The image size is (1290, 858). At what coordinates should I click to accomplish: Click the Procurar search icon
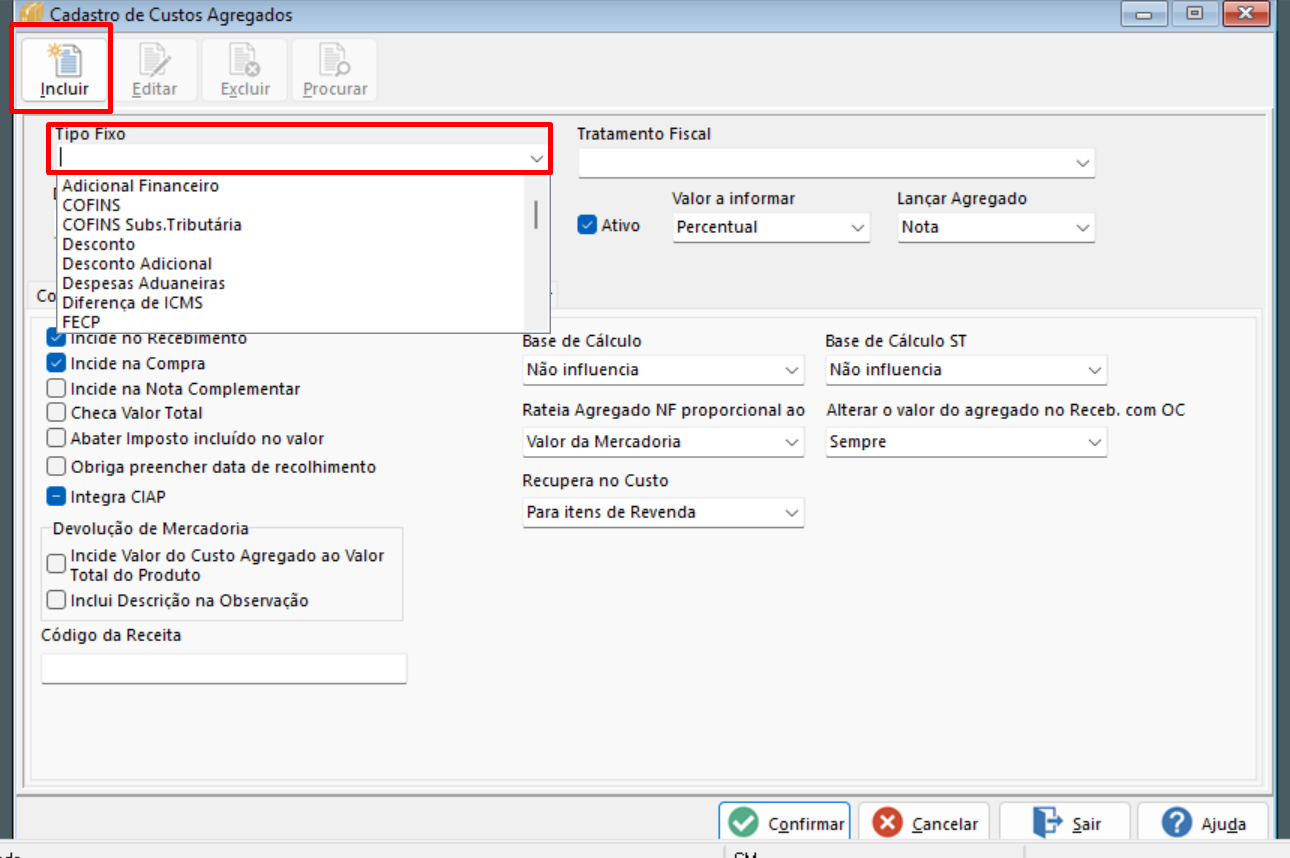coord(335,60)
